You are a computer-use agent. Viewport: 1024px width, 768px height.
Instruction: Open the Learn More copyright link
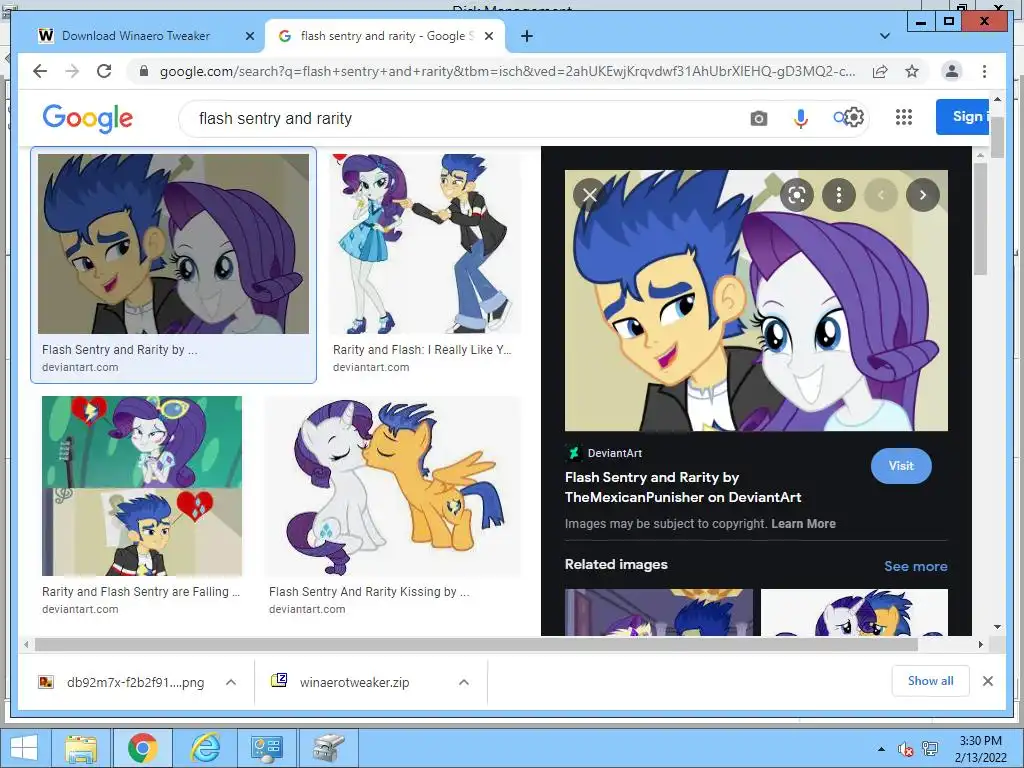[x=803, y=524]
